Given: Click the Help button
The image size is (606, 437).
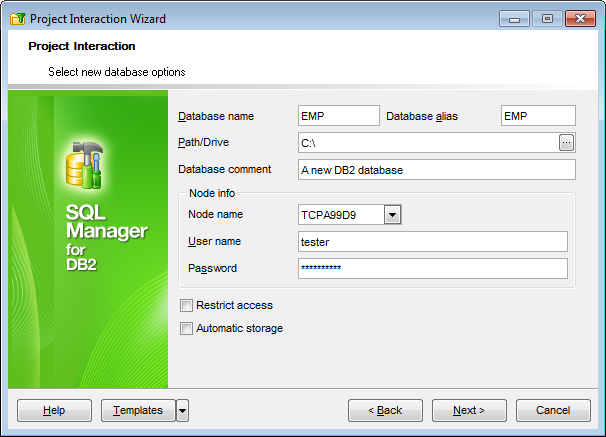Looking at the screenshot, I should coord(54,410).
